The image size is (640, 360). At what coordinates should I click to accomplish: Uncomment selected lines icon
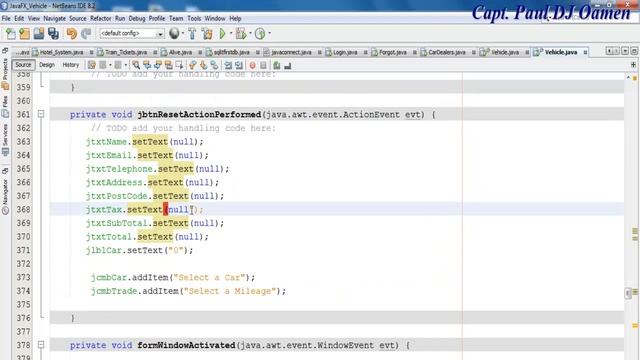coord(288,65)
